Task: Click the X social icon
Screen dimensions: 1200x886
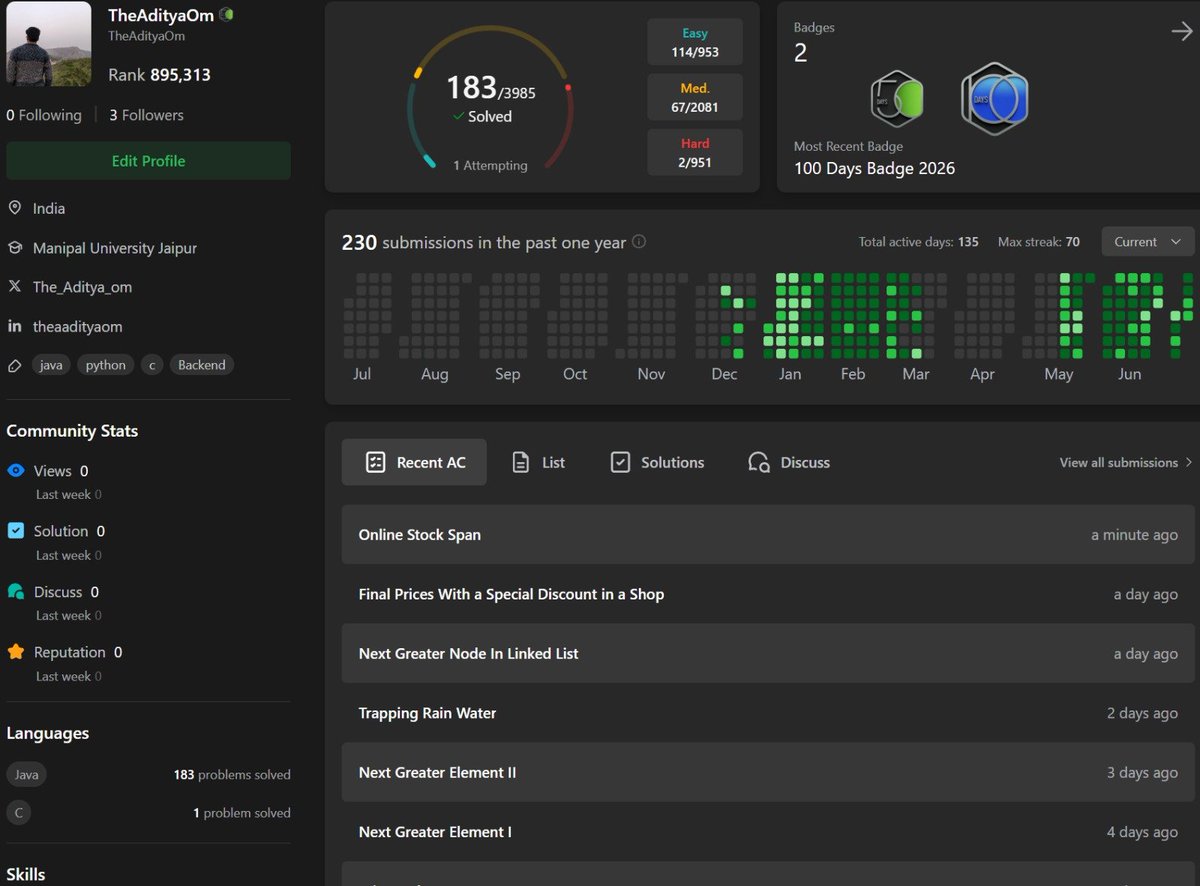Action: coord(15,287)
